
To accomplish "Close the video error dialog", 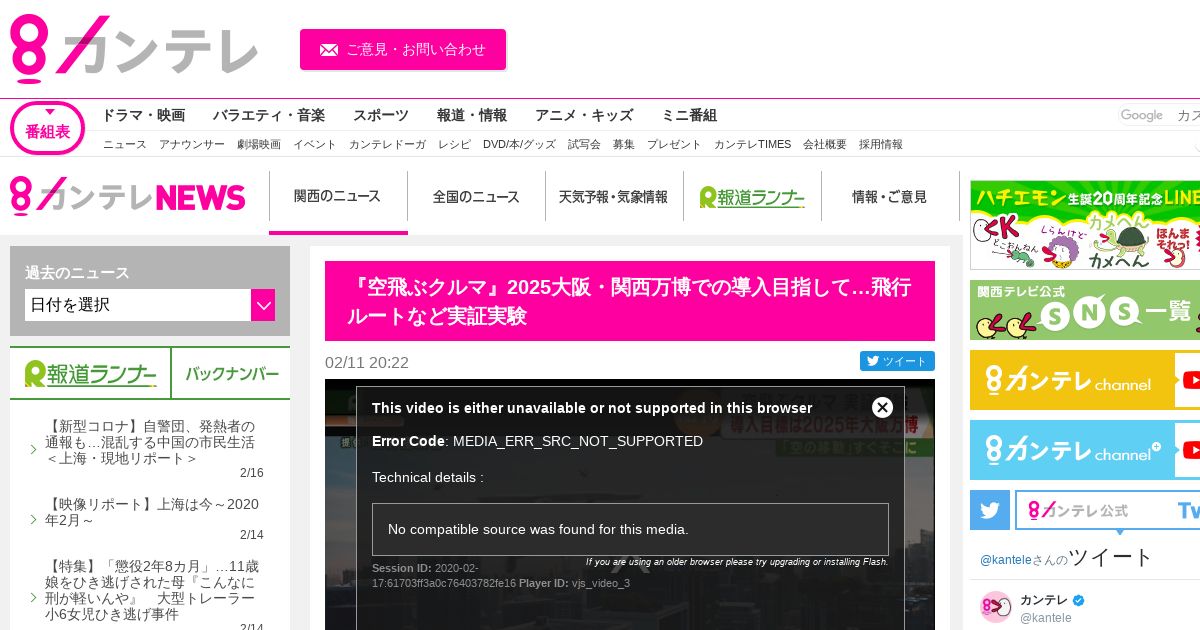I will click(x=882, y=407).
